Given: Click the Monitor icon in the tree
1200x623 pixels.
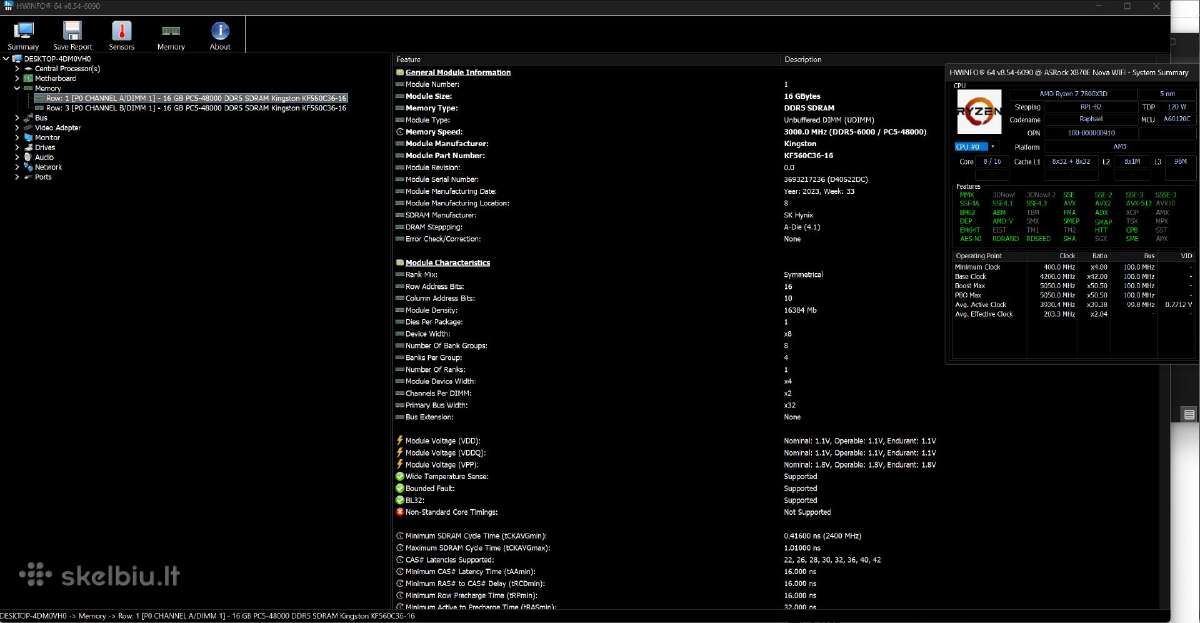Looking at the screenshot, I should 28,138.
